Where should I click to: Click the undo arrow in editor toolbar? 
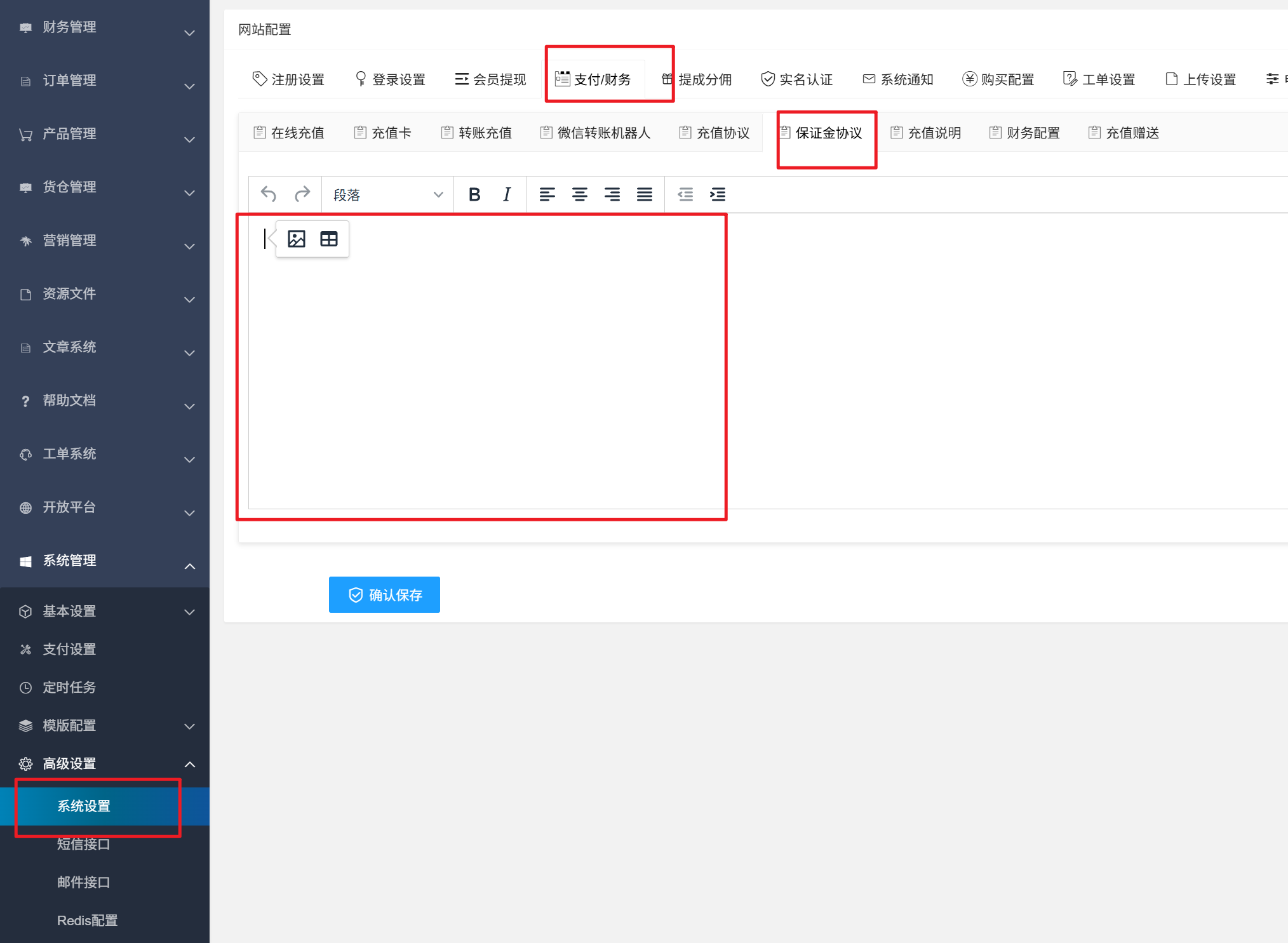[269, 194]
